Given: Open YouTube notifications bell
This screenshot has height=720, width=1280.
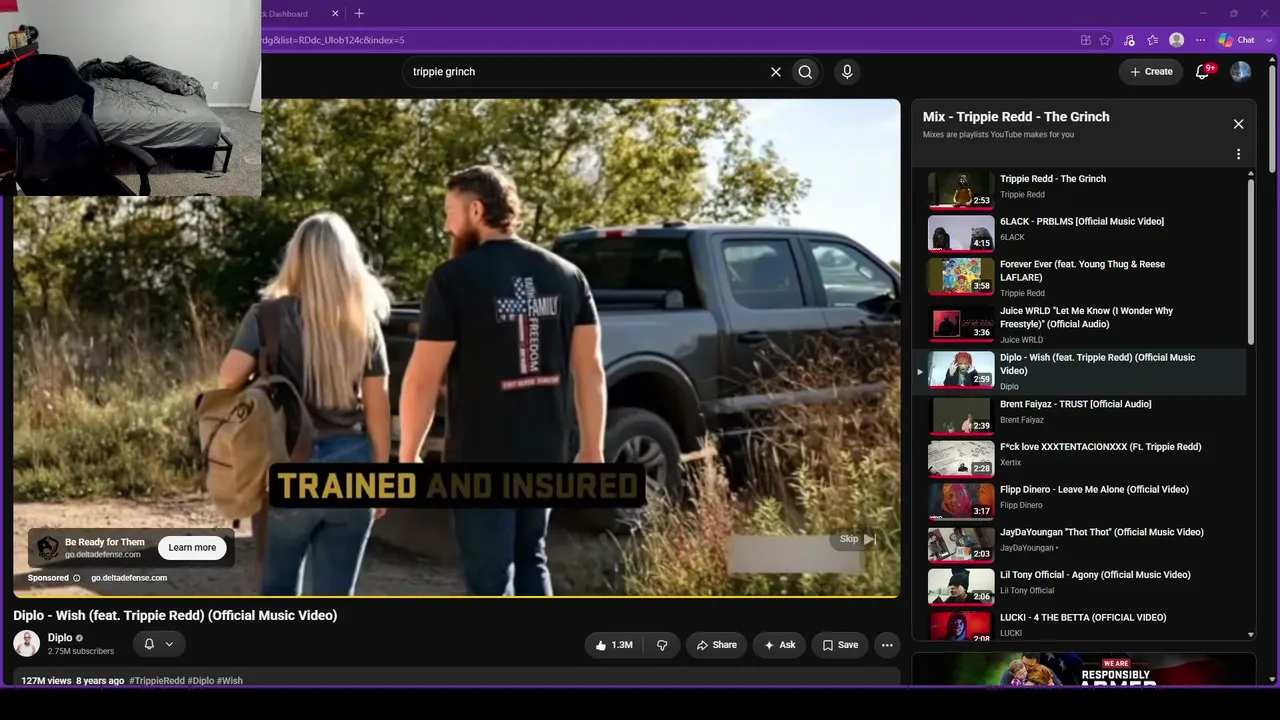Looking at the screenshot, I should pos(1203,72).
